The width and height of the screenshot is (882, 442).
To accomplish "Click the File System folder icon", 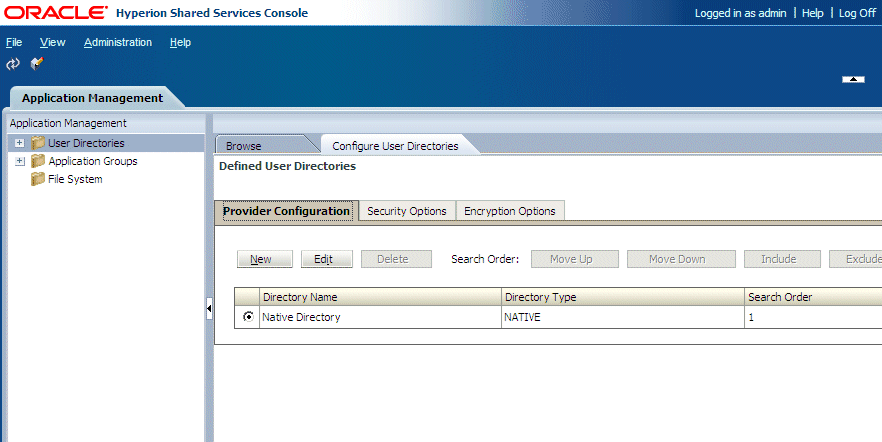I will (38, 179).
